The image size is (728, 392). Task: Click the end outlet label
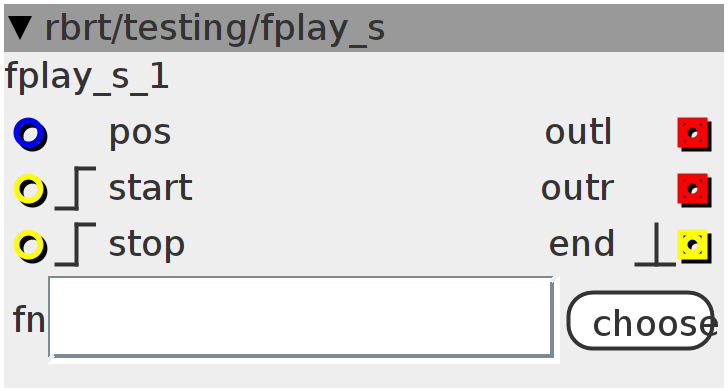[x=582, y=244]
